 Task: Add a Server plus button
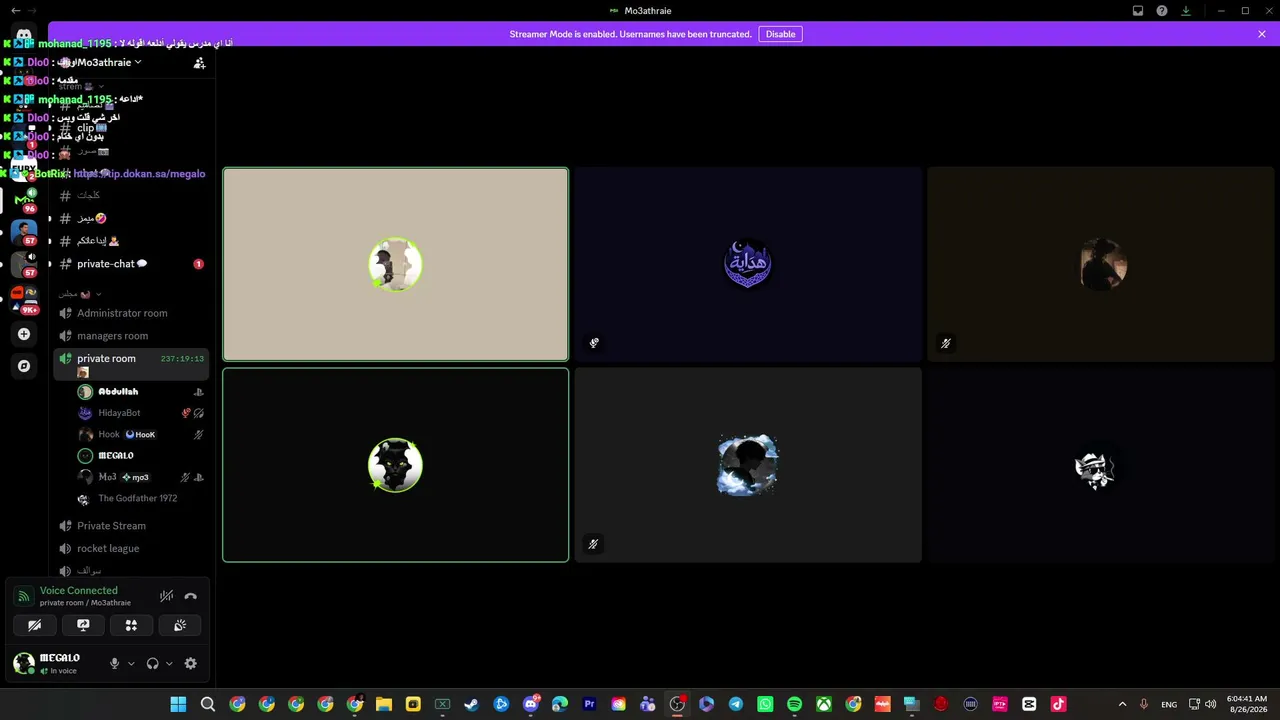click(x=24, y=334)
